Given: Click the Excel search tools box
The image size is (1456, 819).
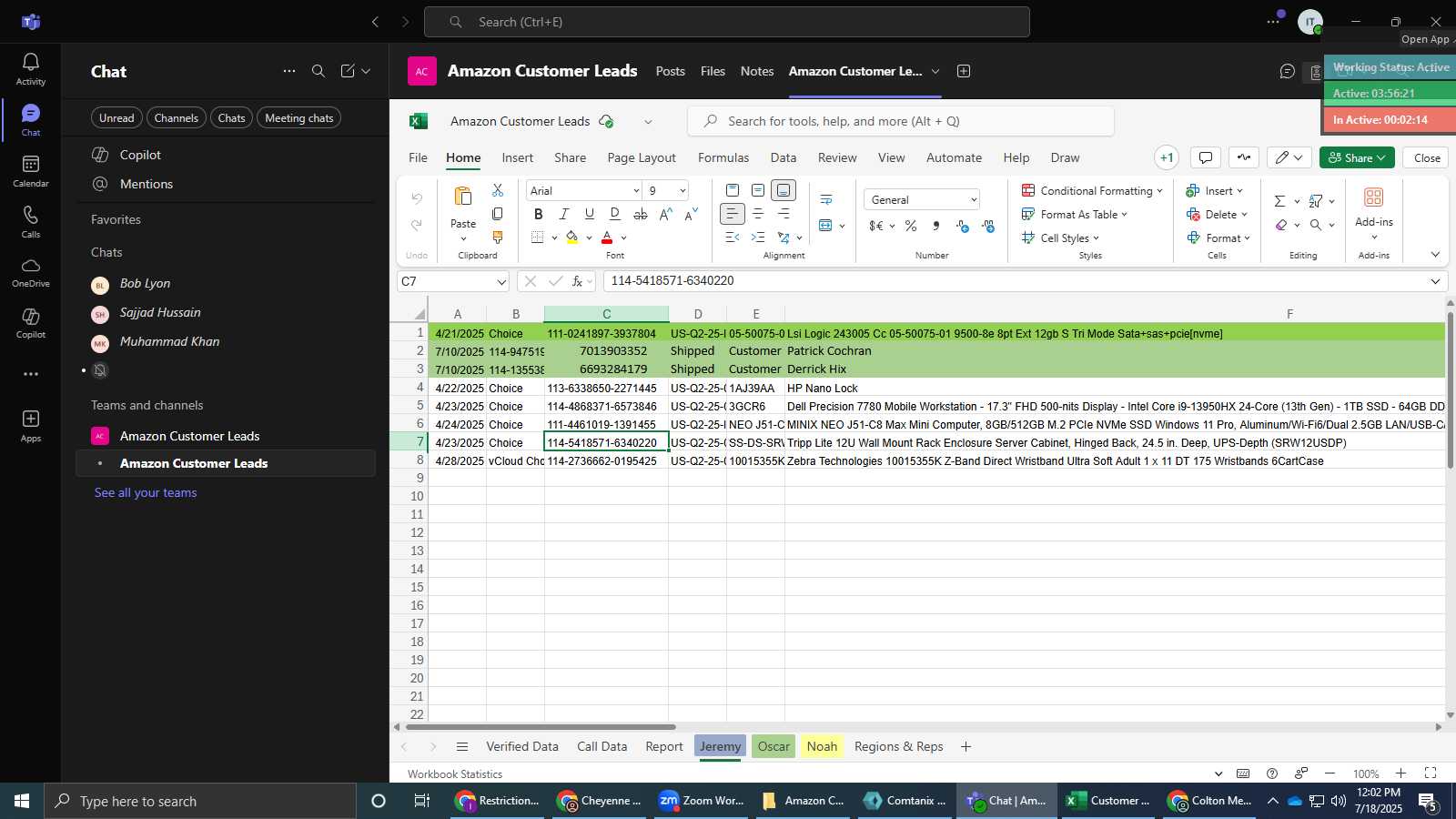Looking at the screenshot, I should click(x=901, y=121).
